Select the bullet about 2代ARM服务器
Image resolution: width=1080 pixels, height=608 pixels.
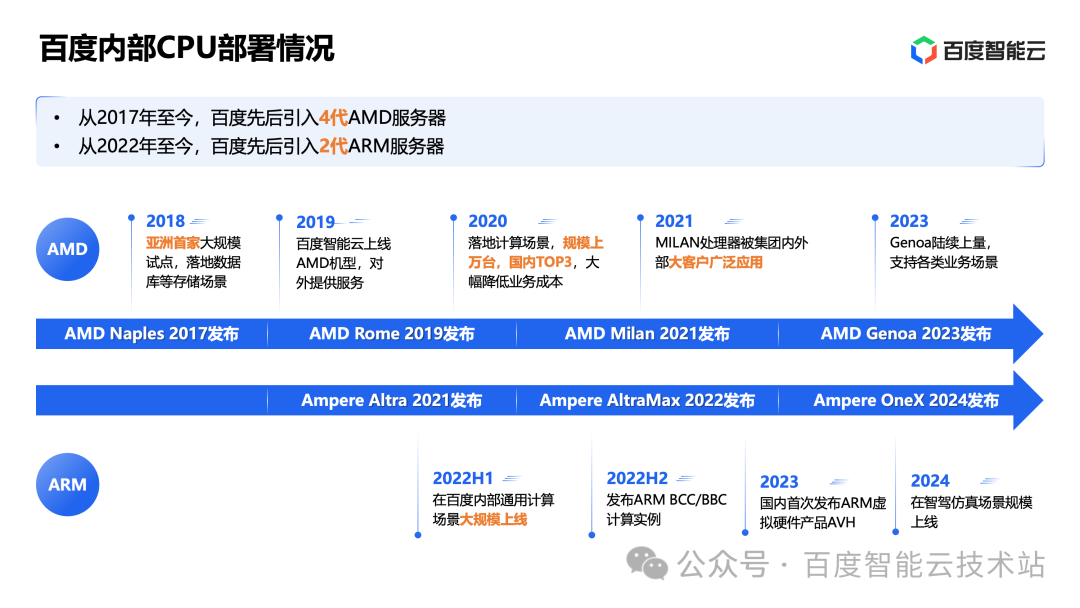point(261,146)
